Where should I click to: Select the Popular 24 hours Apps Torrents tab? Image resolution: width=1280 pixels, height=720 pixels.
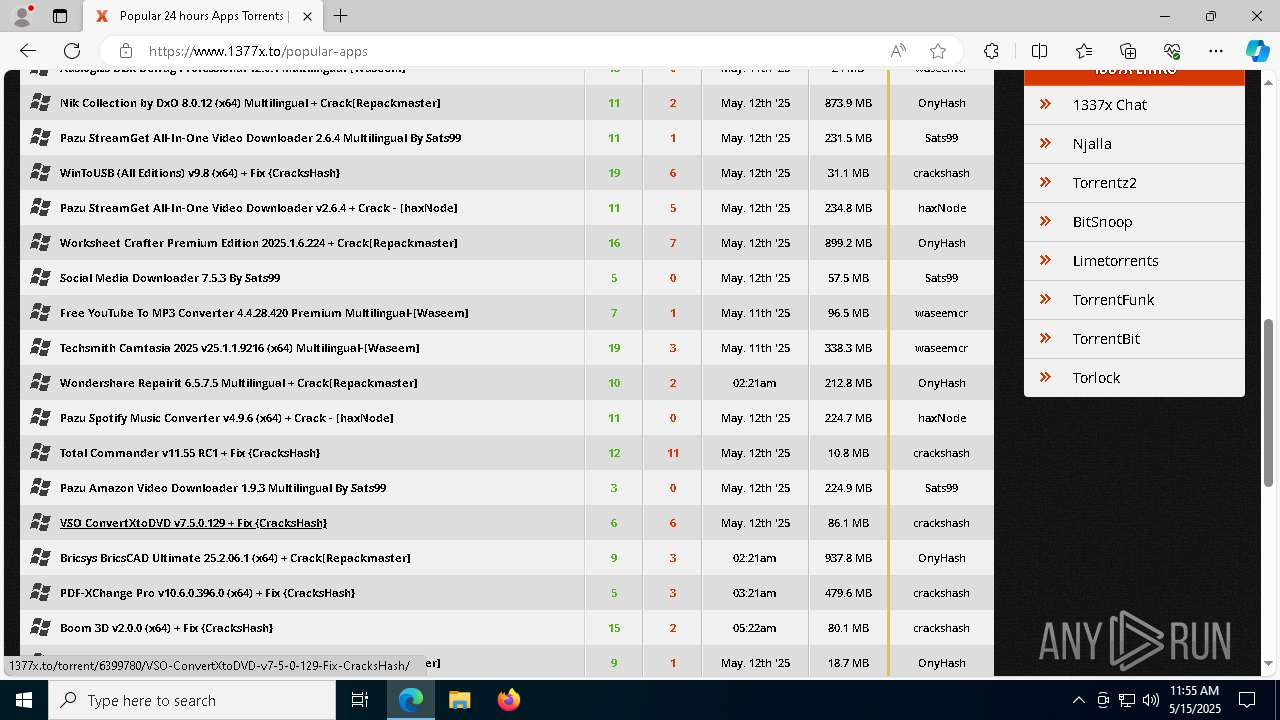click(x=204, y=16)
